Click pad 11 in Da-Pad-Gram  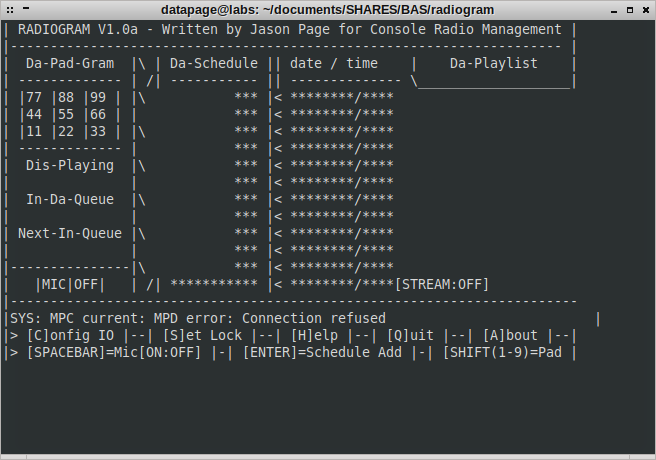38,131
